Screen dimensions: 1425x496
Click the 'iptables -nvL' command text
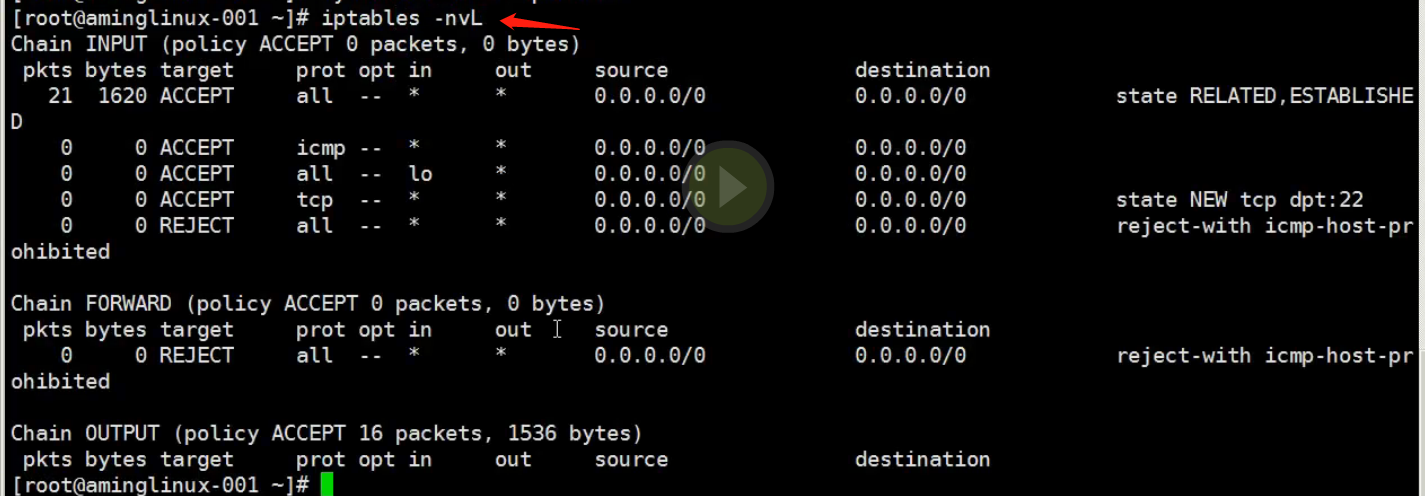[402, 19]
